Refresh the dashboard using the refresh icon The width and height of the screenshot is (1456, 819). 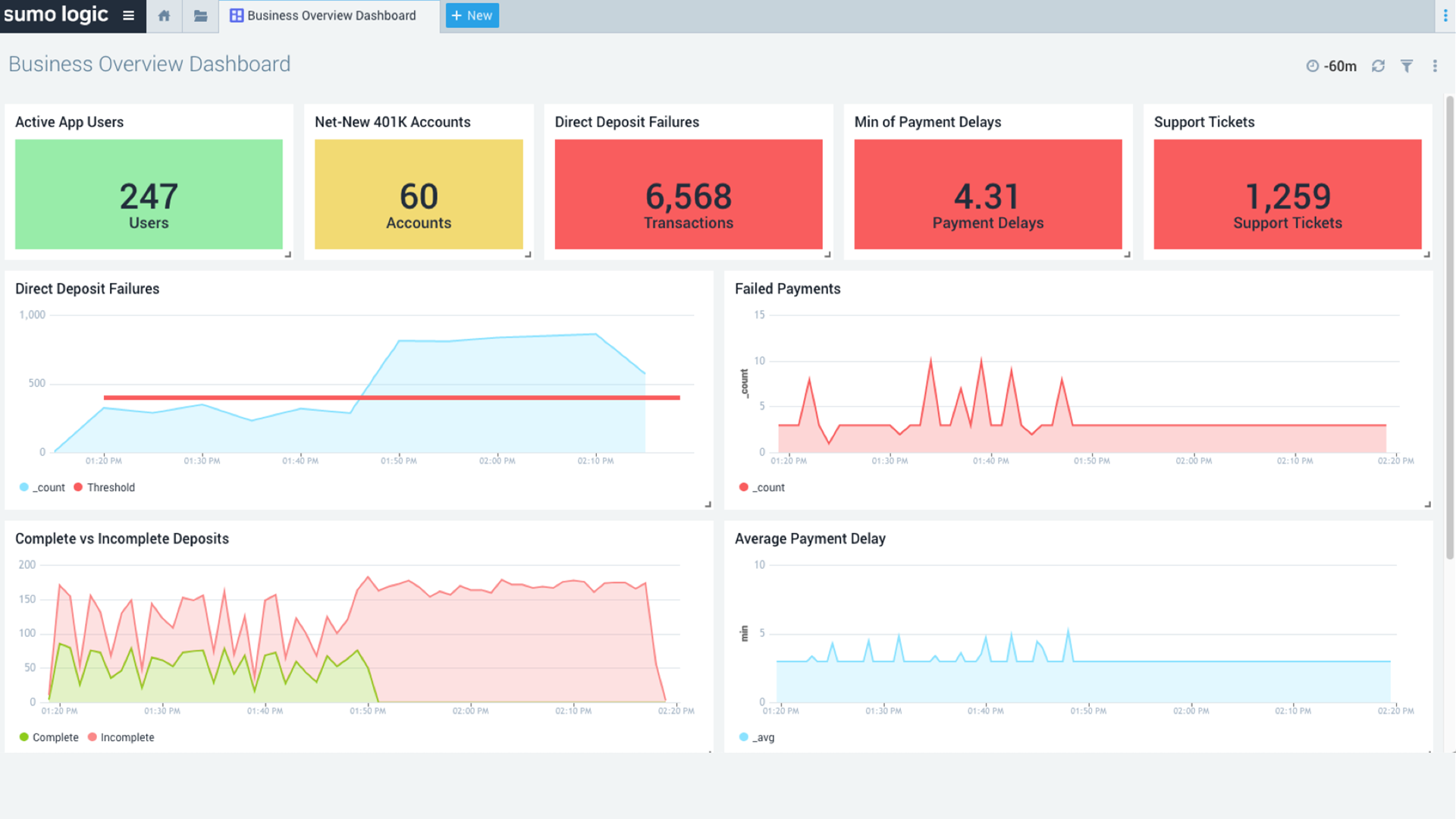click(x=1379, y=66)
